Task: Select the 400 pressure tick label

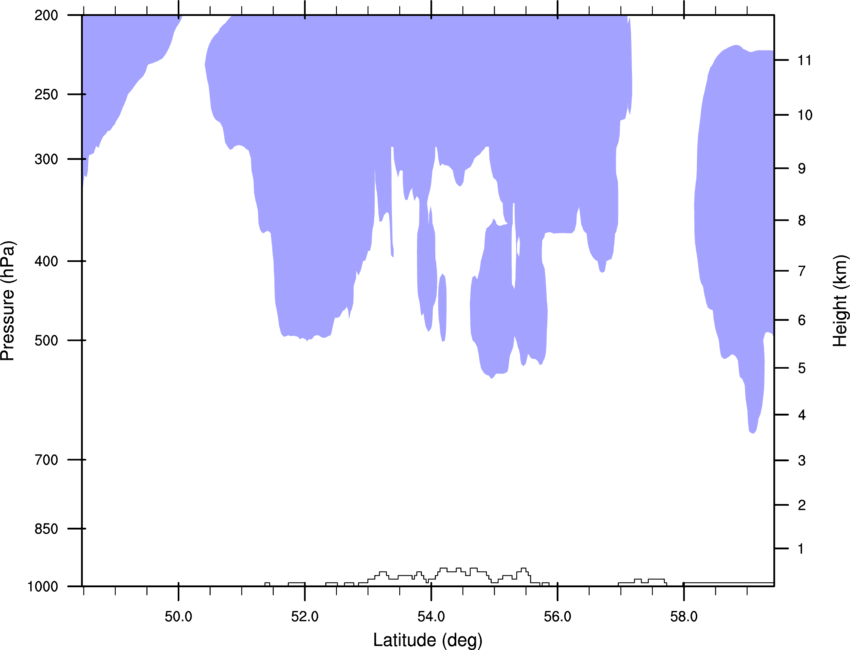Action: click(x=46, y=261)
